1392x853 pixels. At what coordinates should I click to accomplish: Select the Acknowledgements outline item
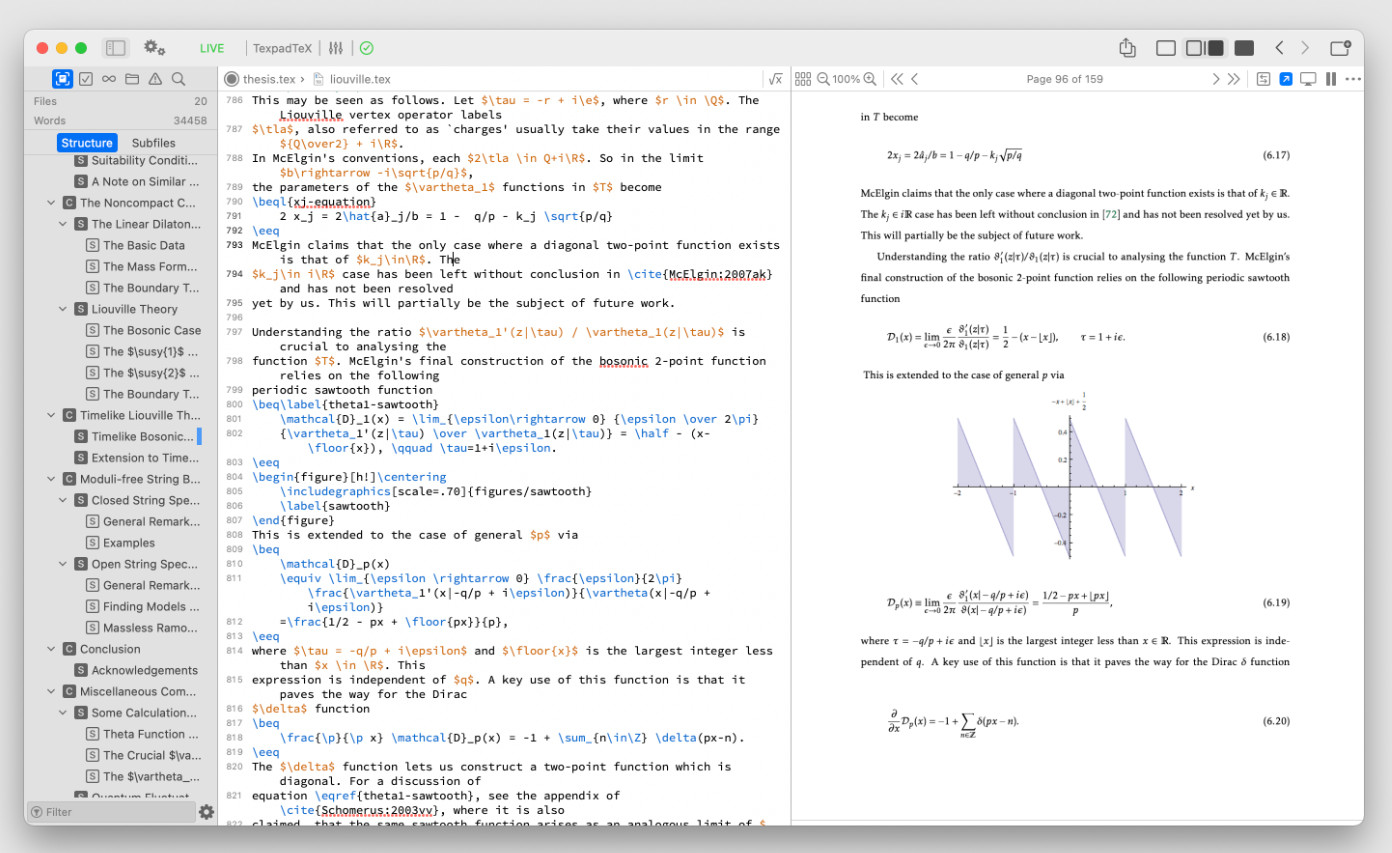click(x=135, y=670)
